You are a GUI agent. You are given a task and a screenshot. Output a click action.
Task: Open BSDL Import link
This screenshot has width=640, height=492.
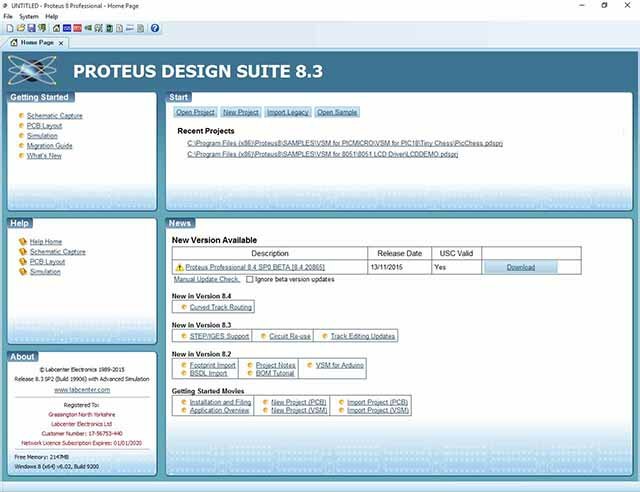click(x=208, y=373)
